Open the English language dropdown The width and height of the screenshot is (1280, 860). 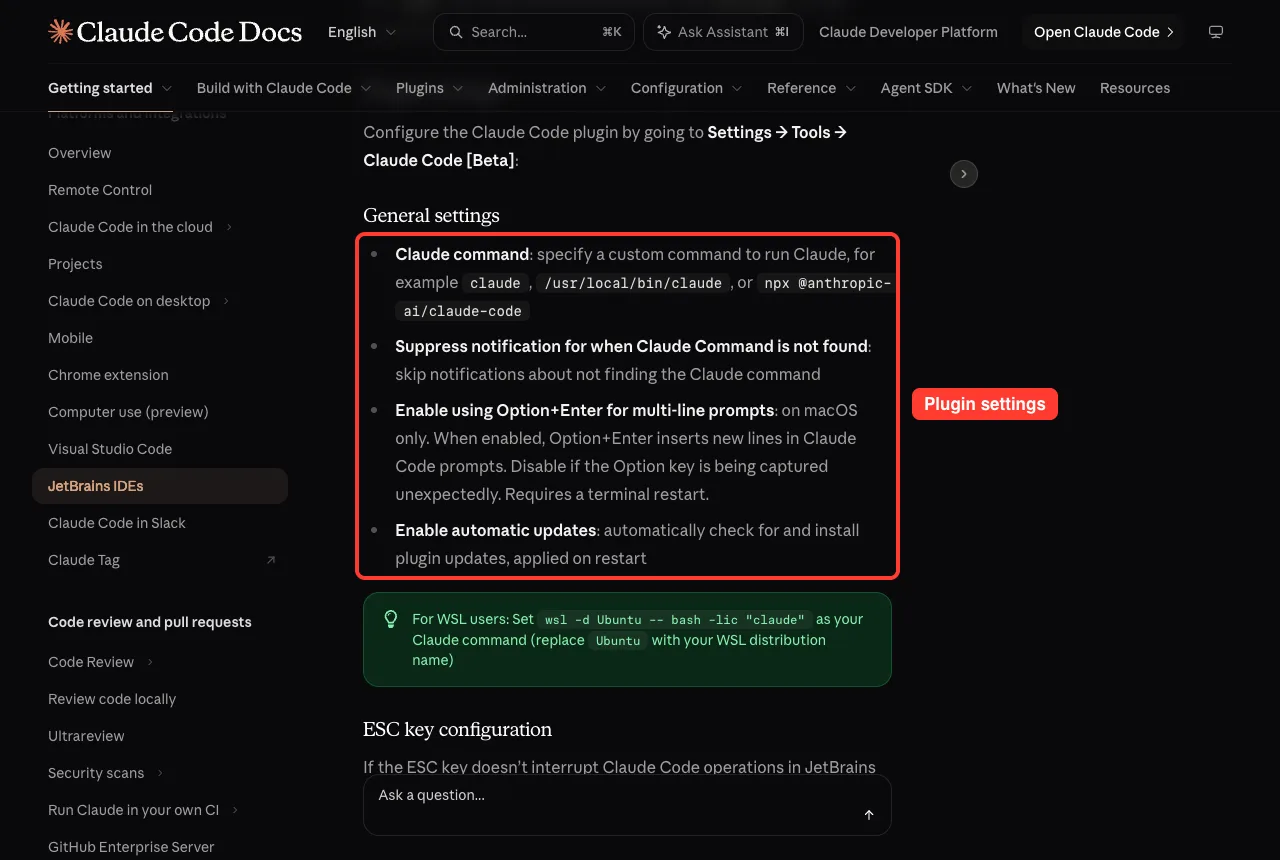click(x=362, y=32)
